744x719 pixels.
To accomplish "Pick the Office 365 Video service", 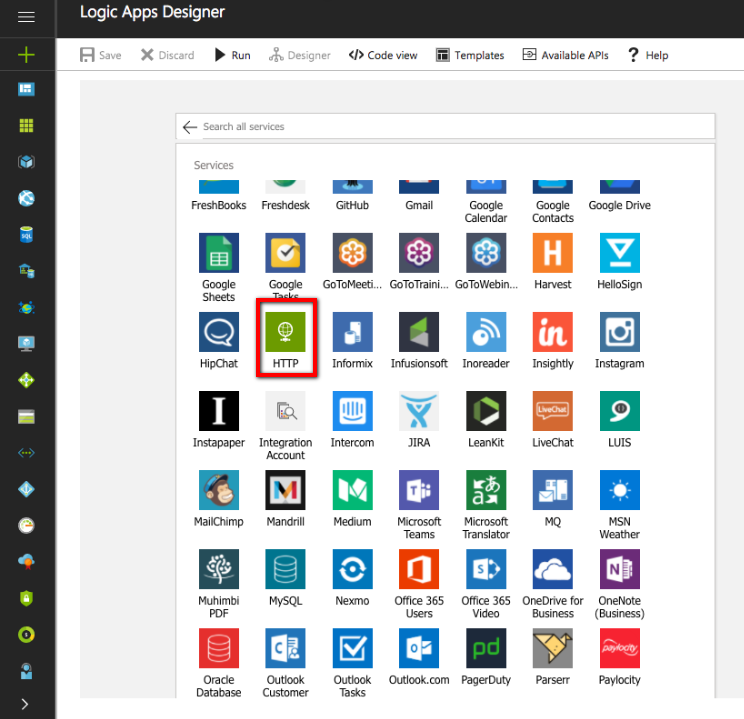I will click(486, 569).
